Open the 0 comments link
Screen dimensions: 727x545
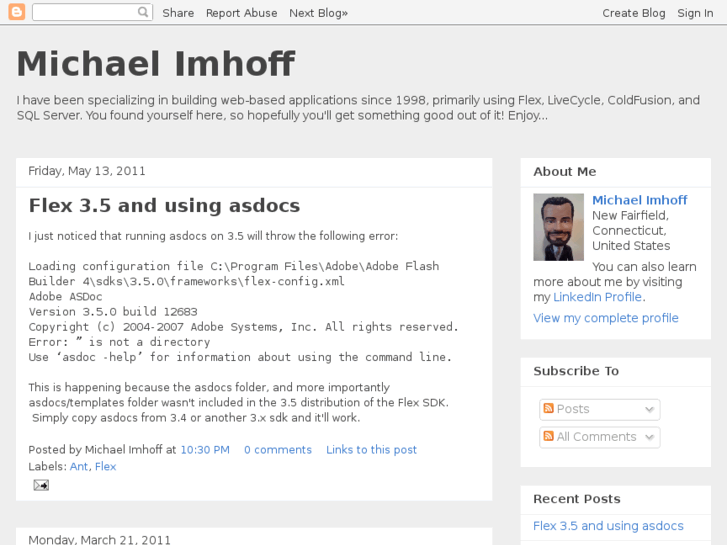coord(278,450)
